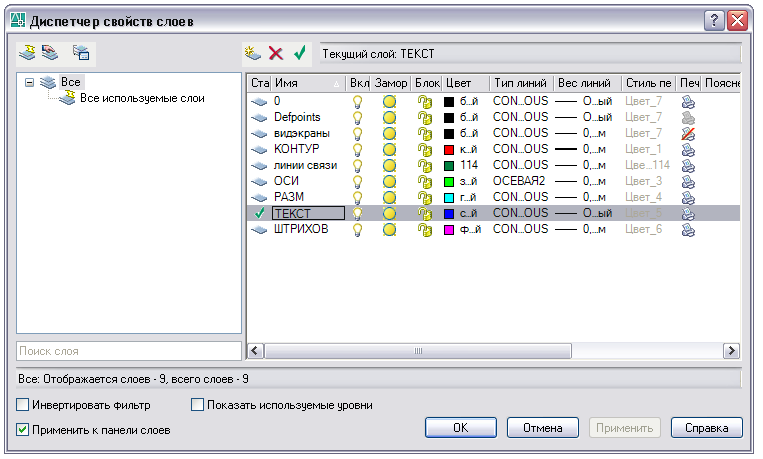
Task: Click the status icon of the ШТРИХОВ row
Action: pos(259,230)
